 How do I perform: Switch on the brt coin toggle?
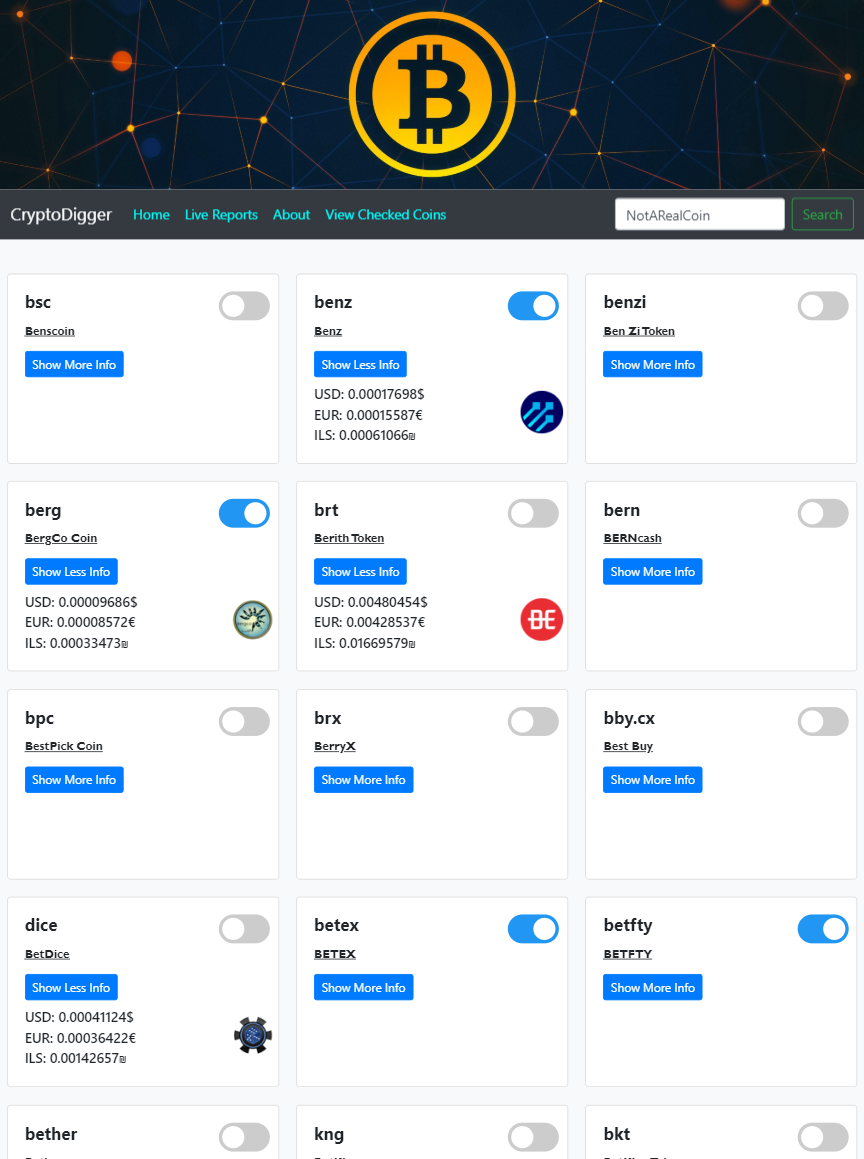click(x=533, y=513)
